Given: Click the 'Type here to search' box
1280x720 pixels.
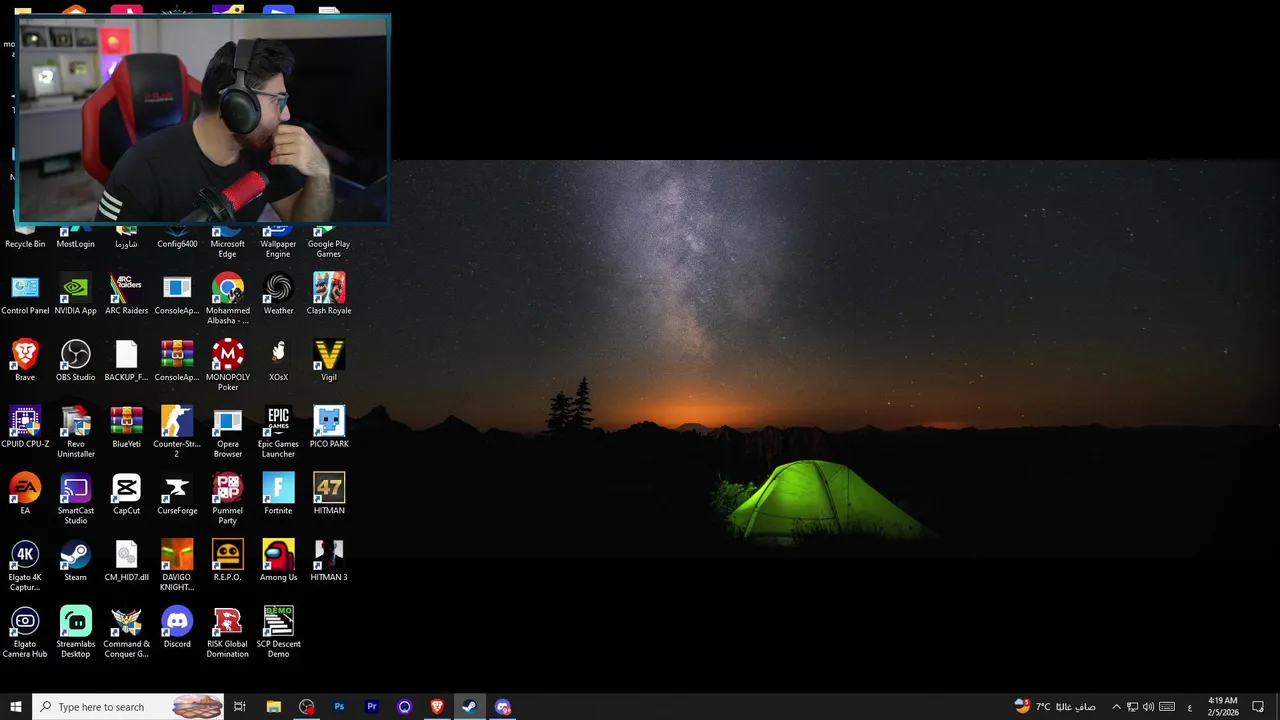Looking at the screenshot, I should click(128, 707).
